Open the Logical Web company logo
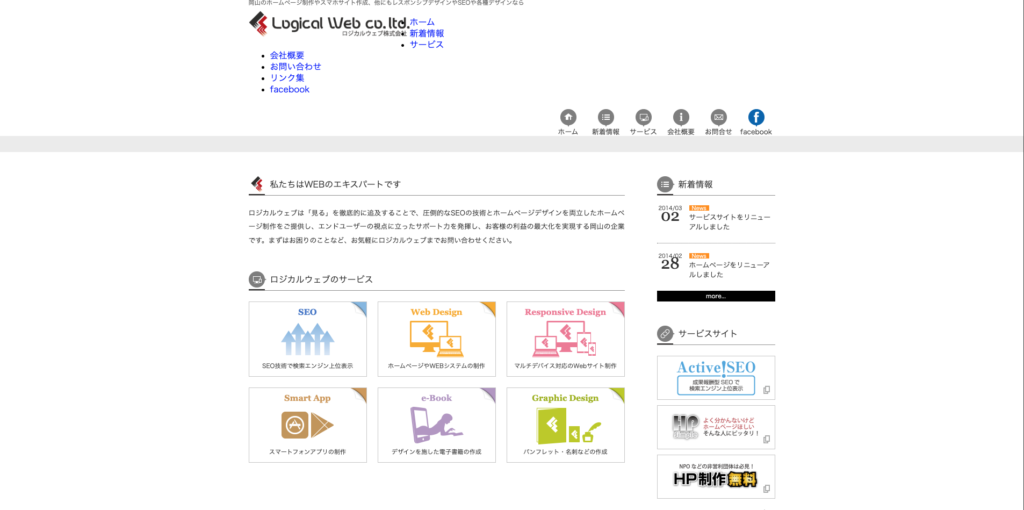 328,24
